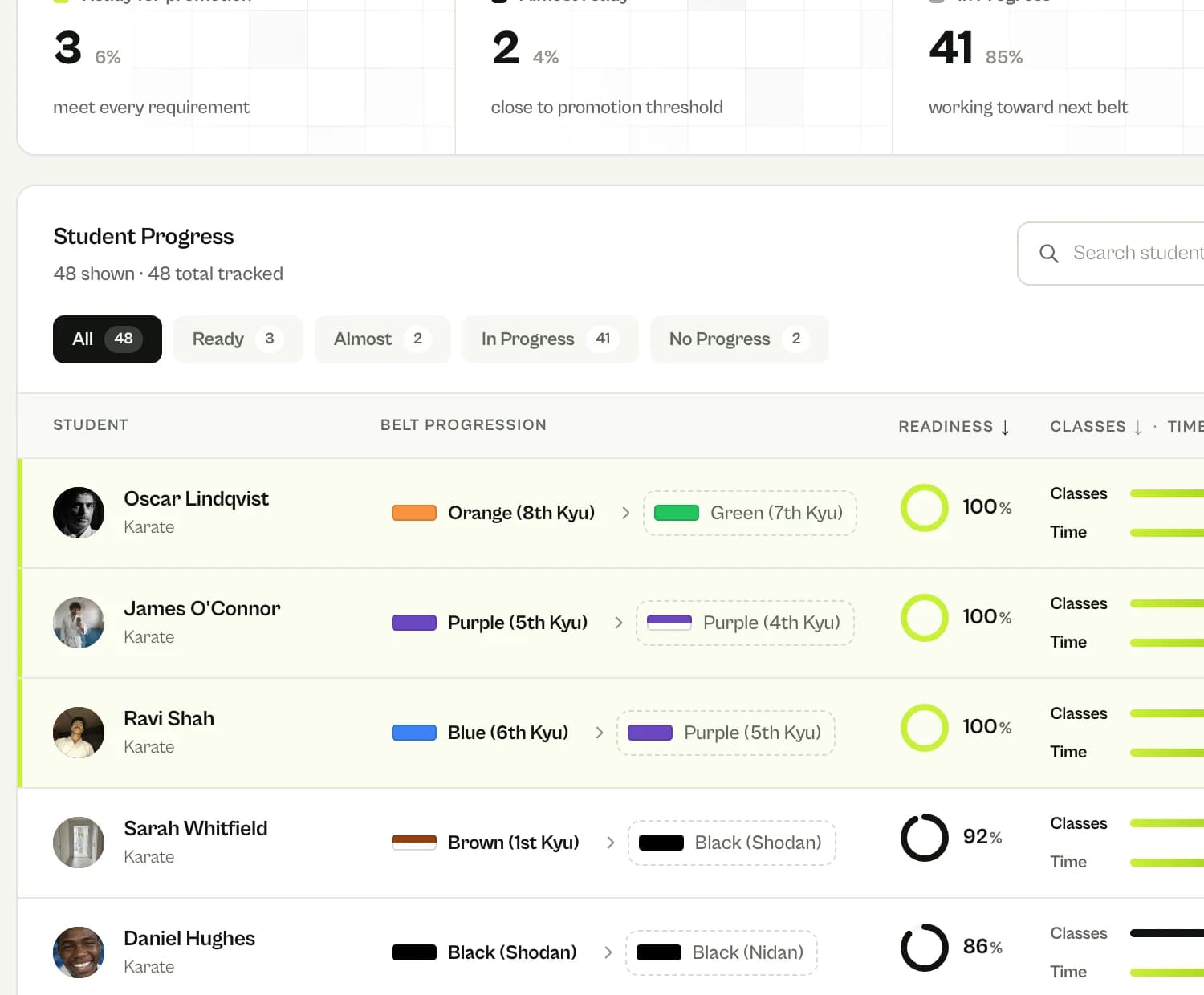Open Daniel Hughes's student name
The image size is (1204, 995).
click(x=189, y=939)
